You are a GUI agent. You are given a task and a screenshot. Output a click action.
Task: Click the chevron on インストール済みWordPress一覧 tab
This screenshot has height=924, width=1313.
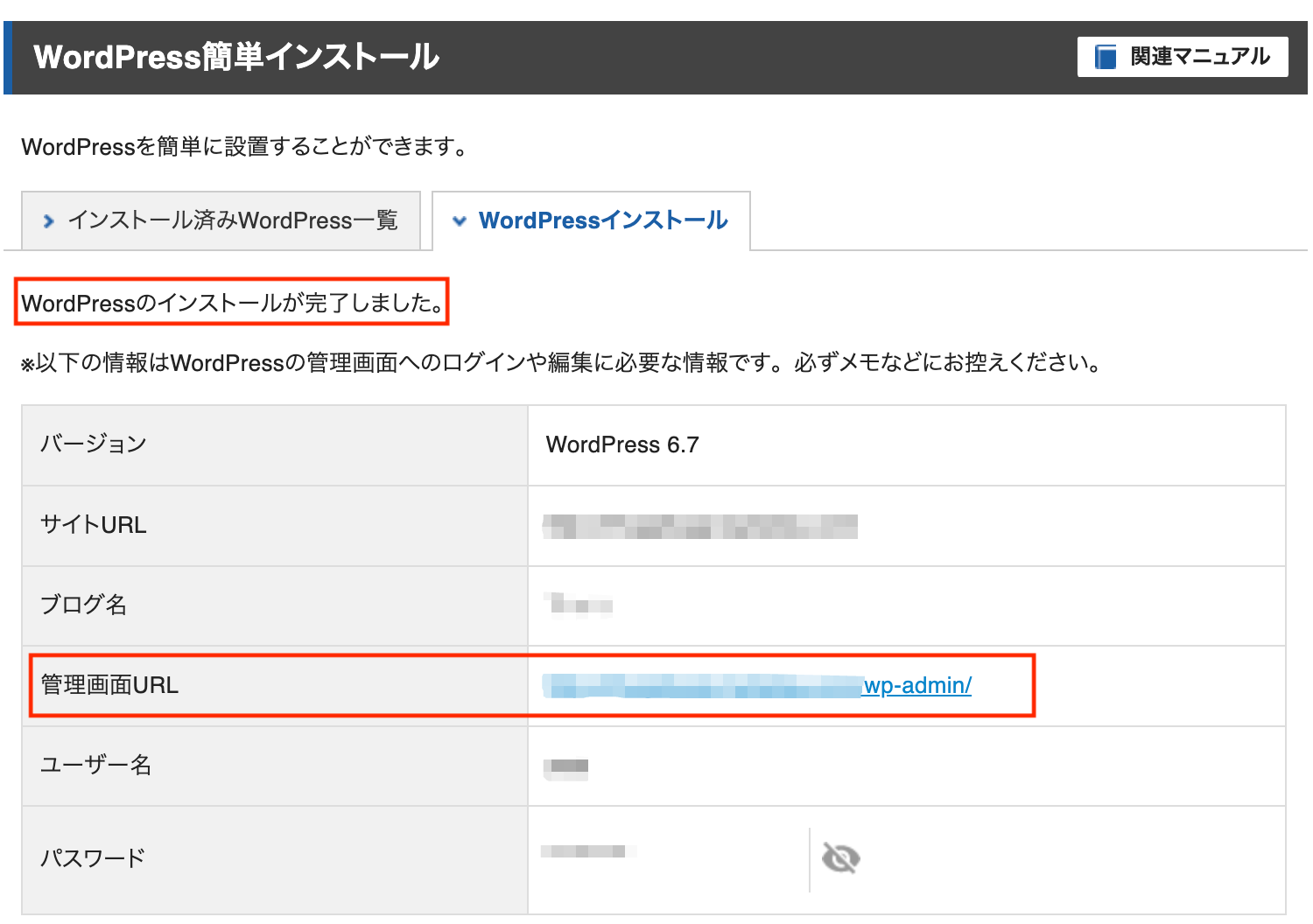49,221
